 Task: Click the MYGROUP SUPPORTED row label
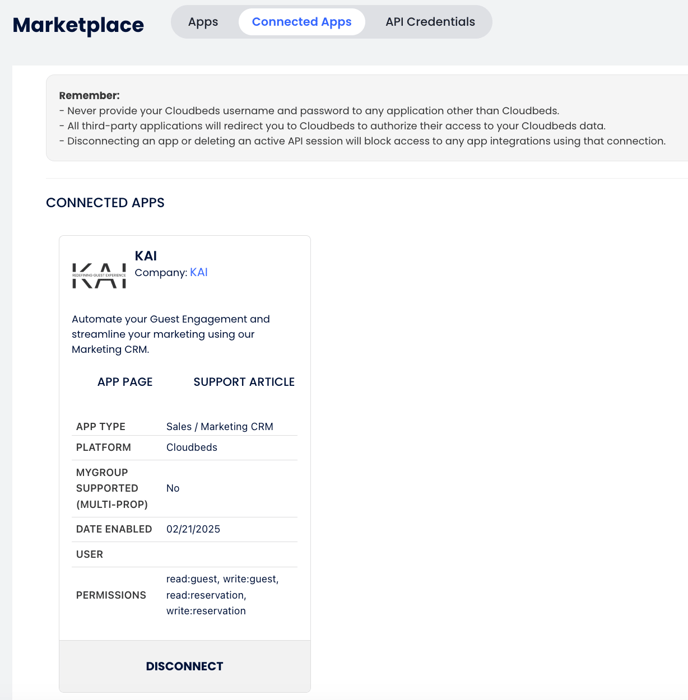(112, 488)
